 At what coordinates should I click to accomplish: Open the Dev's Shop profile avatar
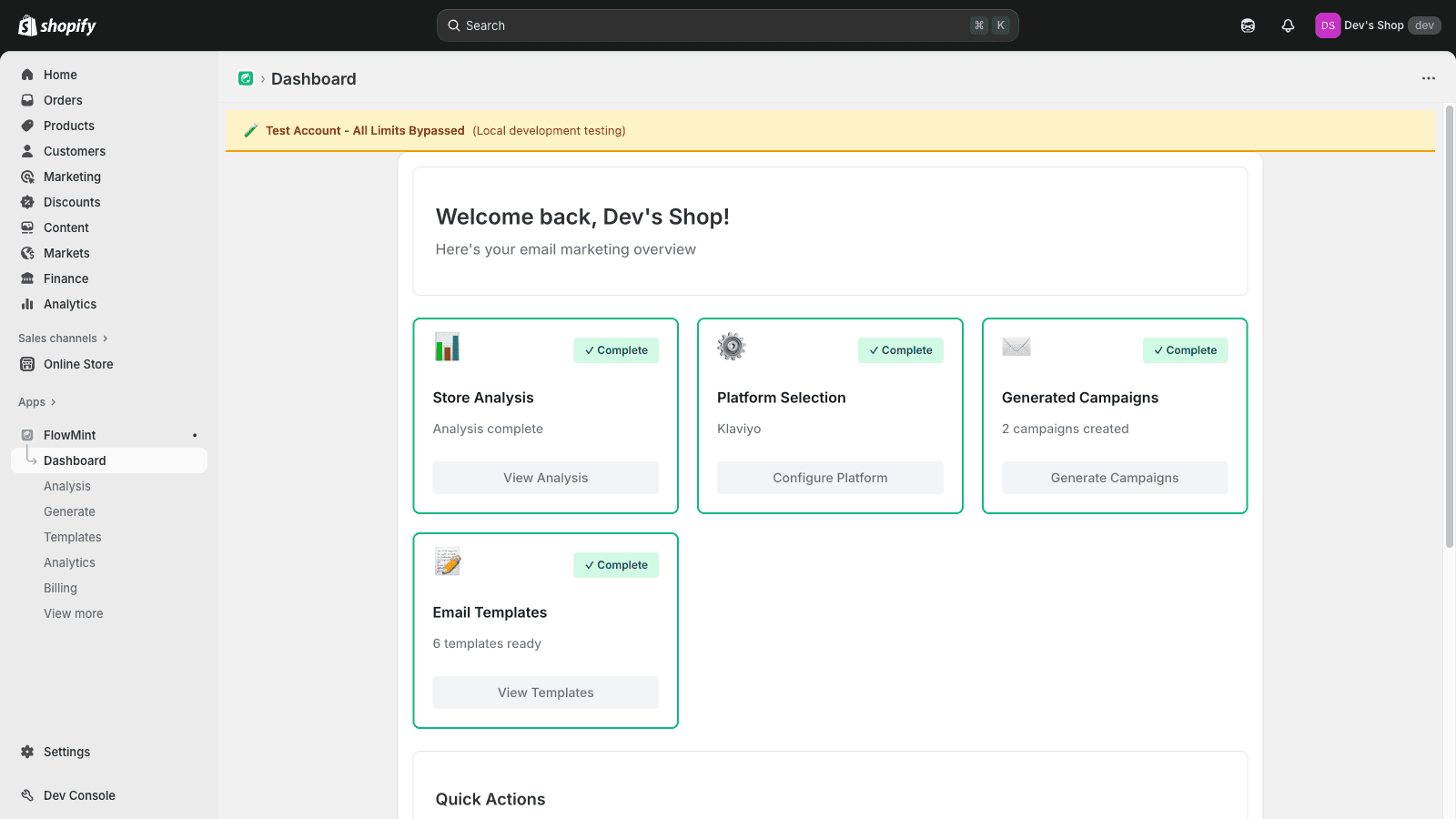[1328, 25]
